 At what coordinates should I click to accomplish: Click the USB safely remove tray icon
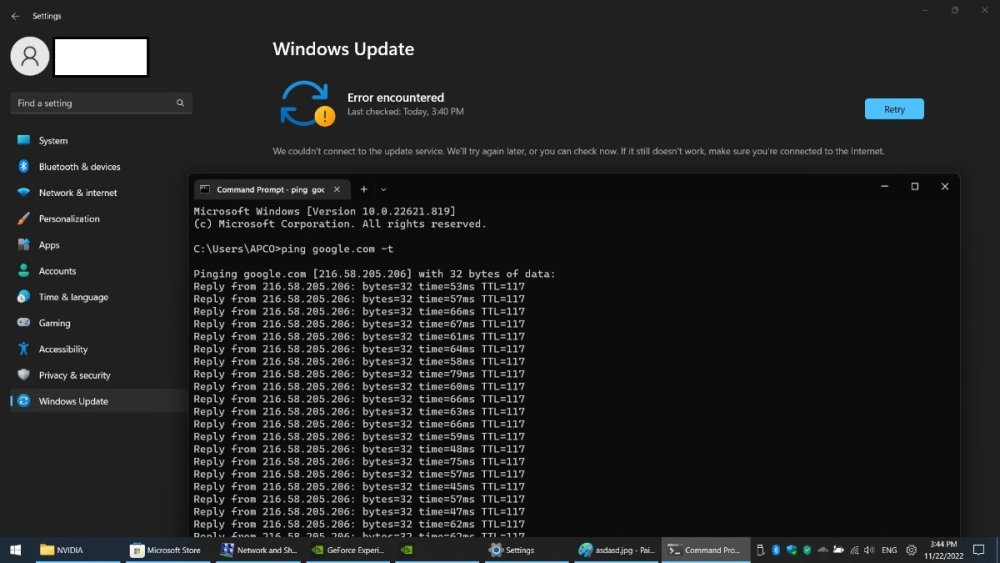click(x=760, y=550)
